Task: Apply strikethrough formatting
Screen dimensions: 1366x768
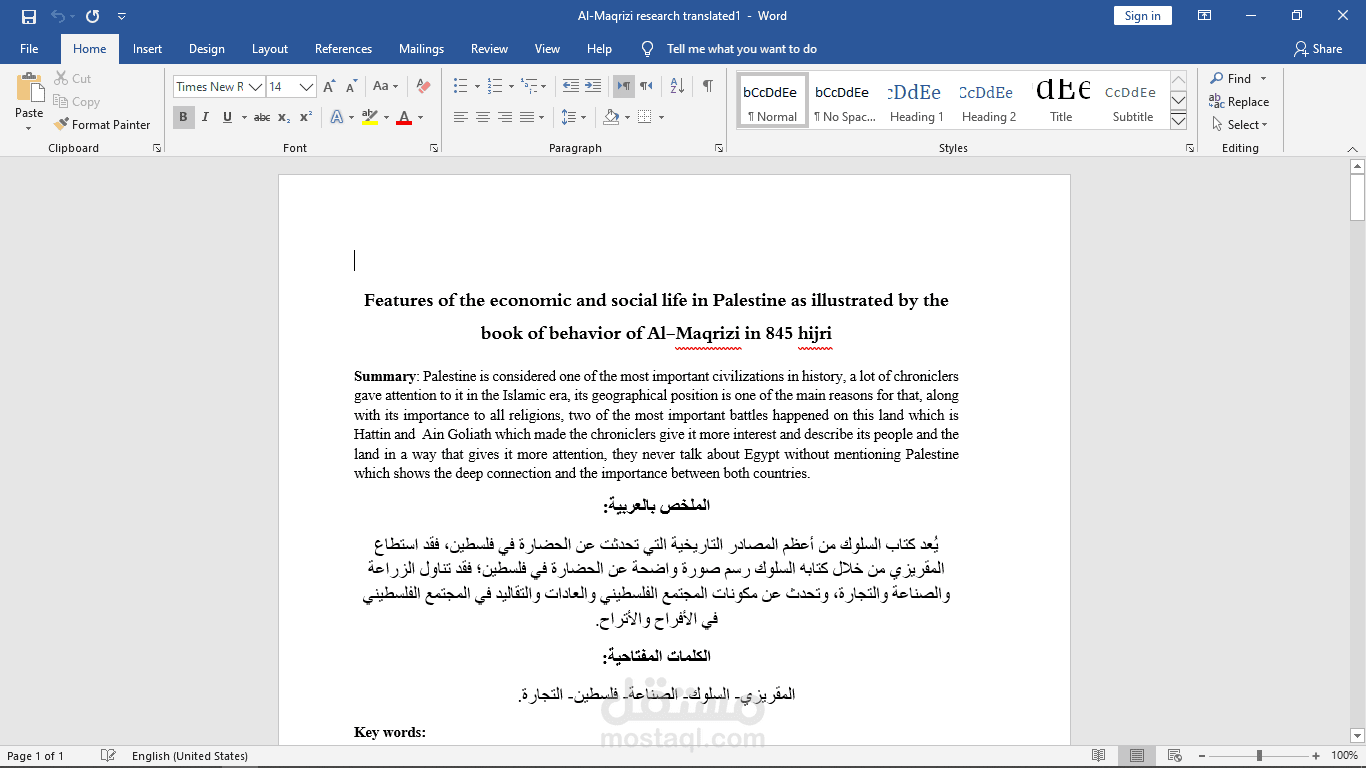Action: point(262,117)
